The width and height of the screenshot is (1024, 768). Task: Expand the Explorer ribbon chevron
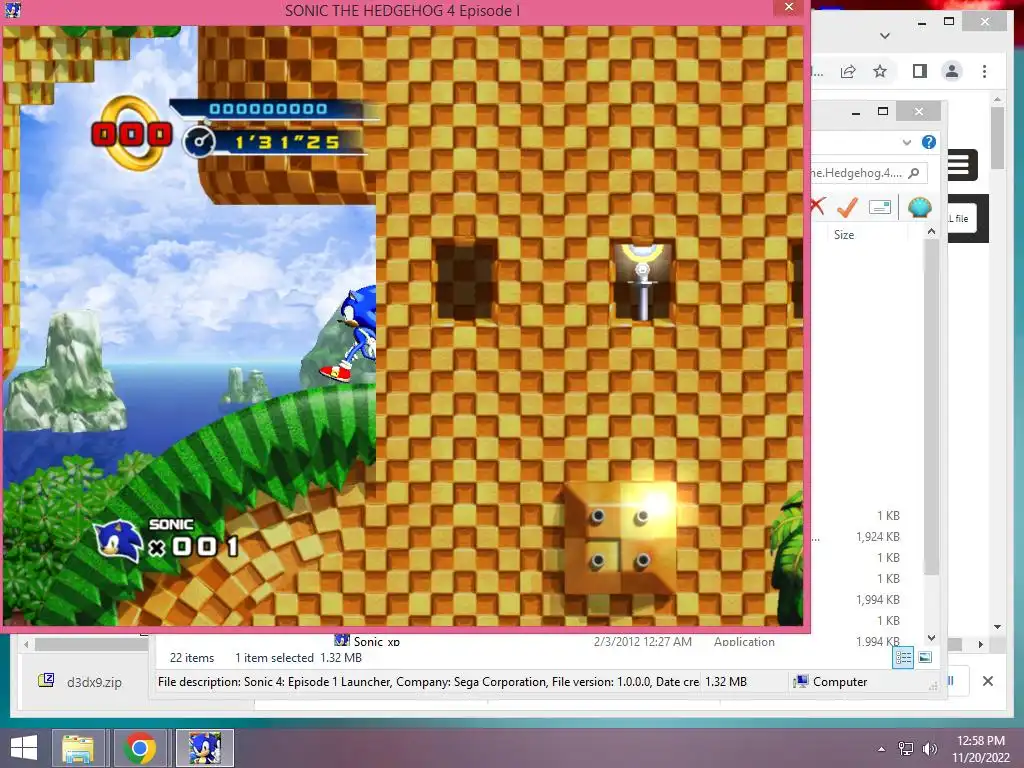click(906, 142)
